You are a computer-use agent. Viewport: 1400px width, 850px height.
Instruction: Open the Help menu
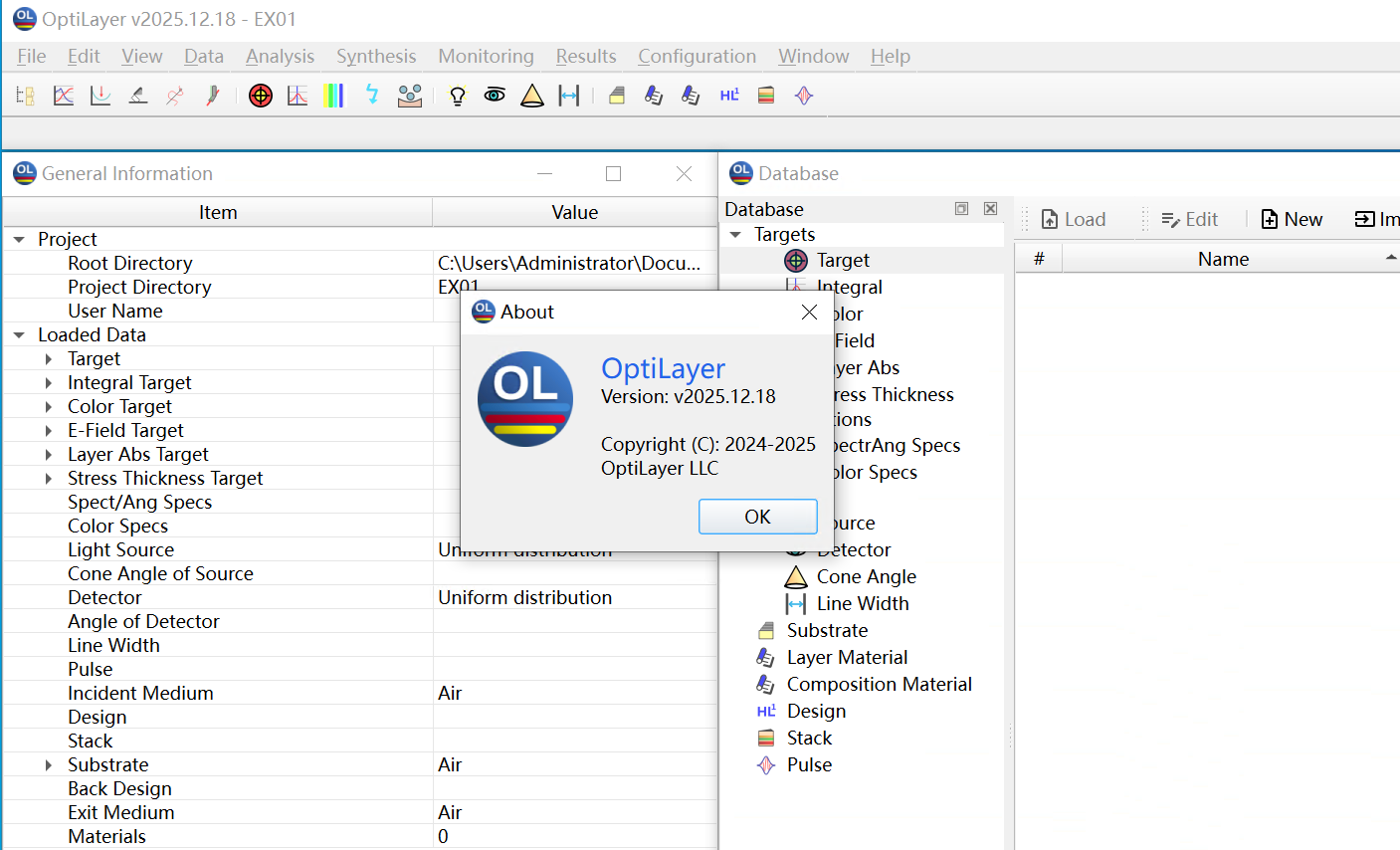click(891, 57)
